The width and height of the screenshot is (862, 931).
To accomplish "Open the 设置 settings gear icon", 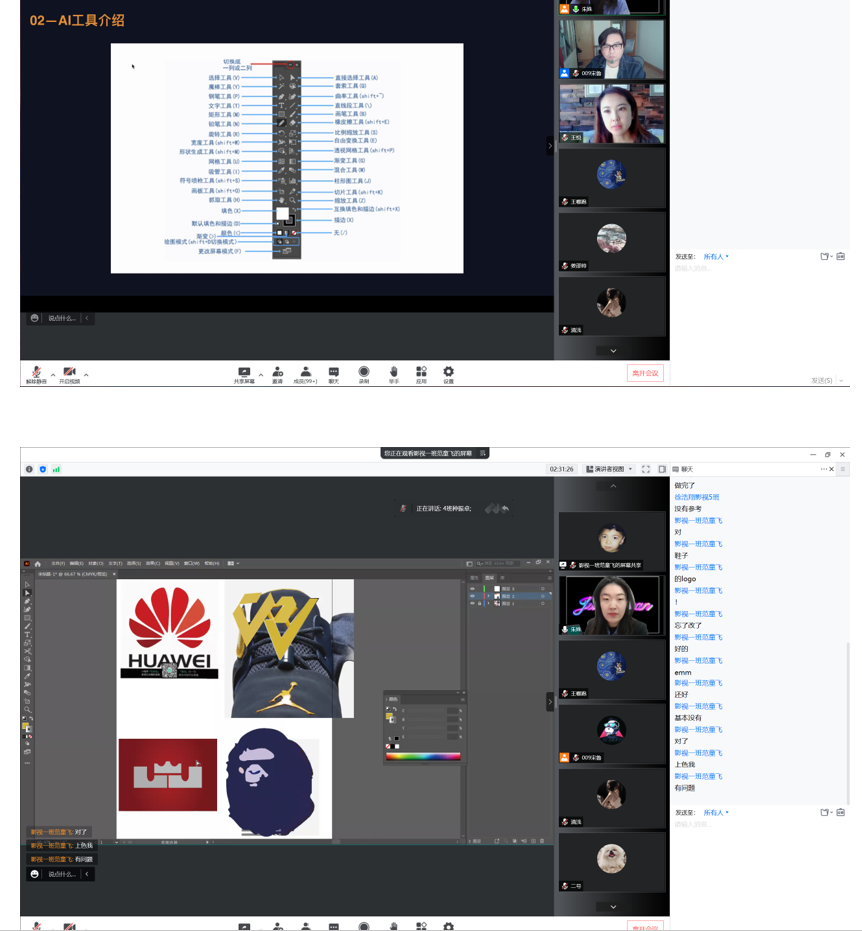I will [x=448, y=372].
